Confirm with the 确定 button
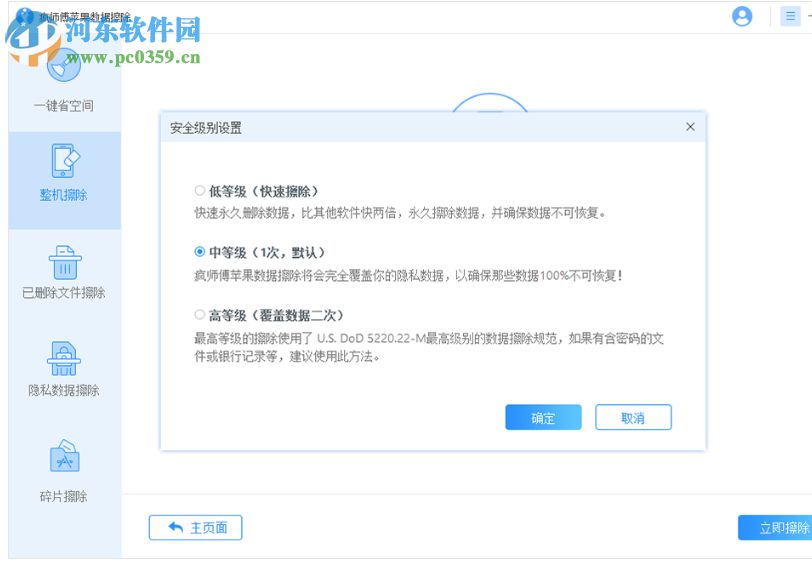 tap(543, 417)
